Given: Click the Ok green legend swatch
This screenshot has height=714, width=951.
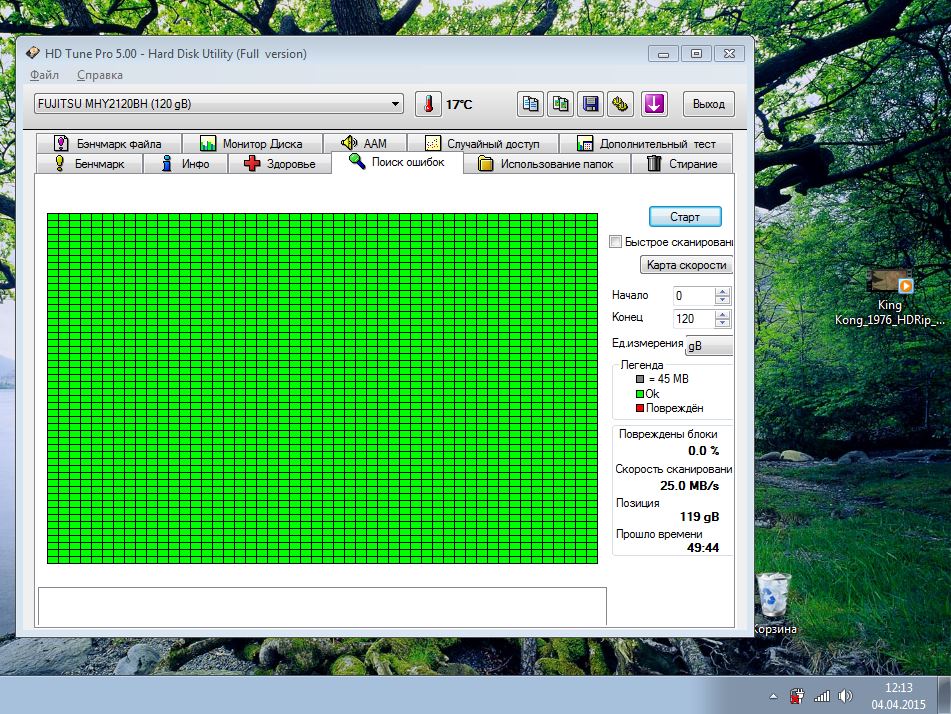Looking at the screenshot, I should tap(639, 394).
